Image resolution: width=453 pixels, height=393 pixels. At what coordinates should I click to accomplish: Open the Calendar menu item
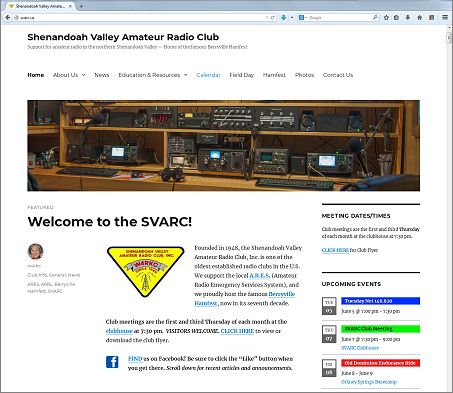(x=208, y=75)
